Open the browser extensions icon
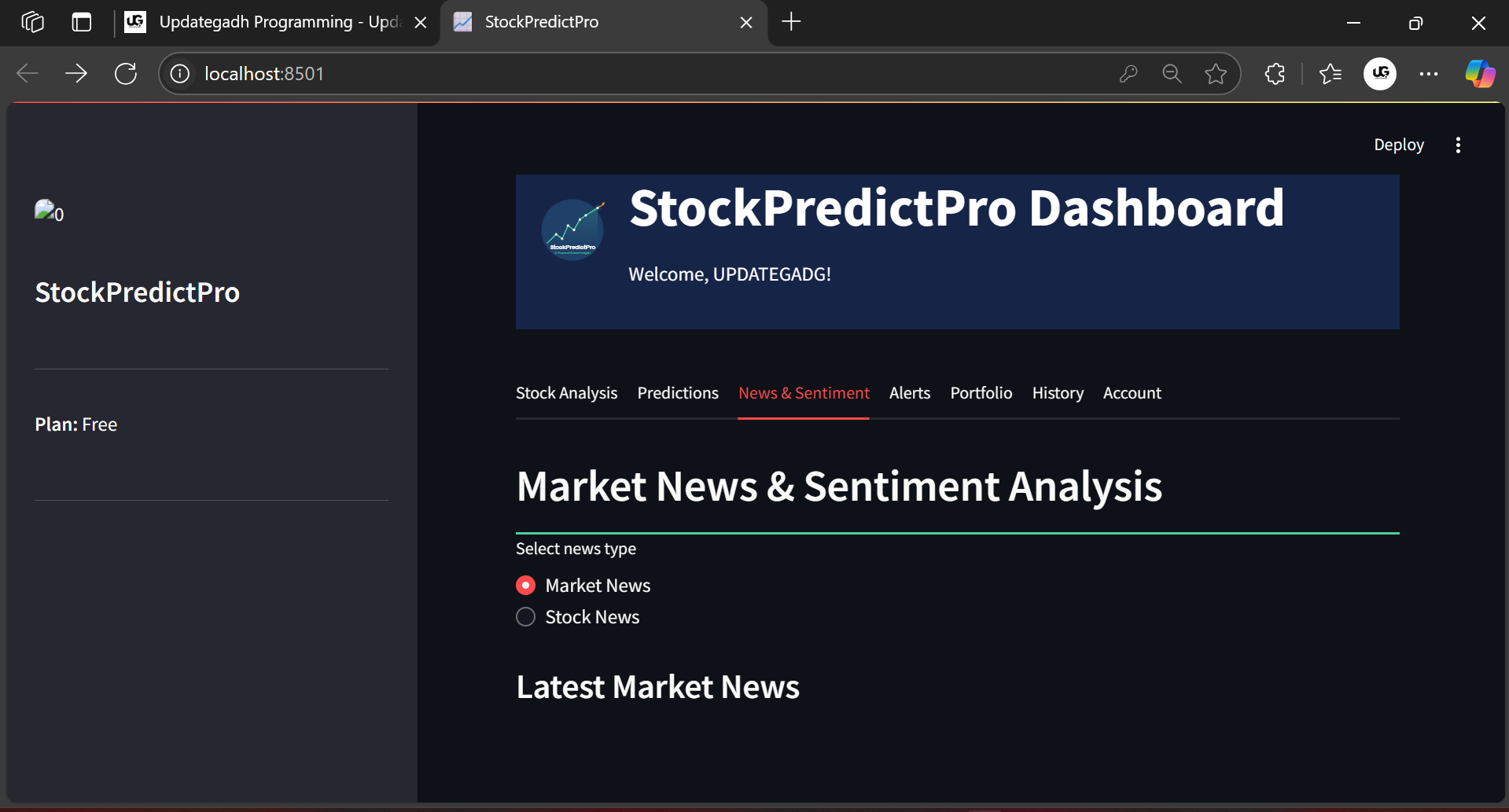The height and width of the screenshot is (812, 1509). [x=1275, y=74]
